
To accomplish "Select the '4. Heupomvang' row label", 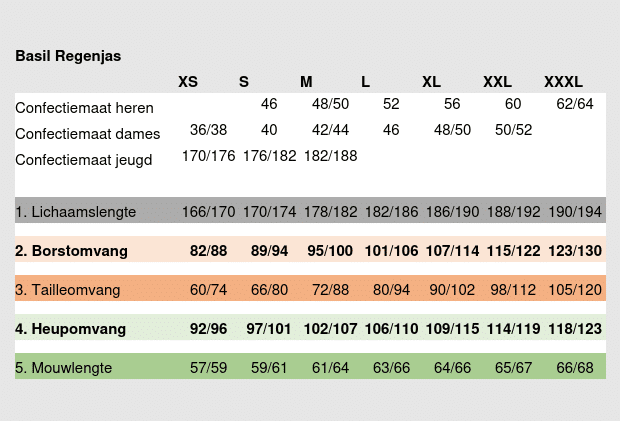I will point(68,328).
